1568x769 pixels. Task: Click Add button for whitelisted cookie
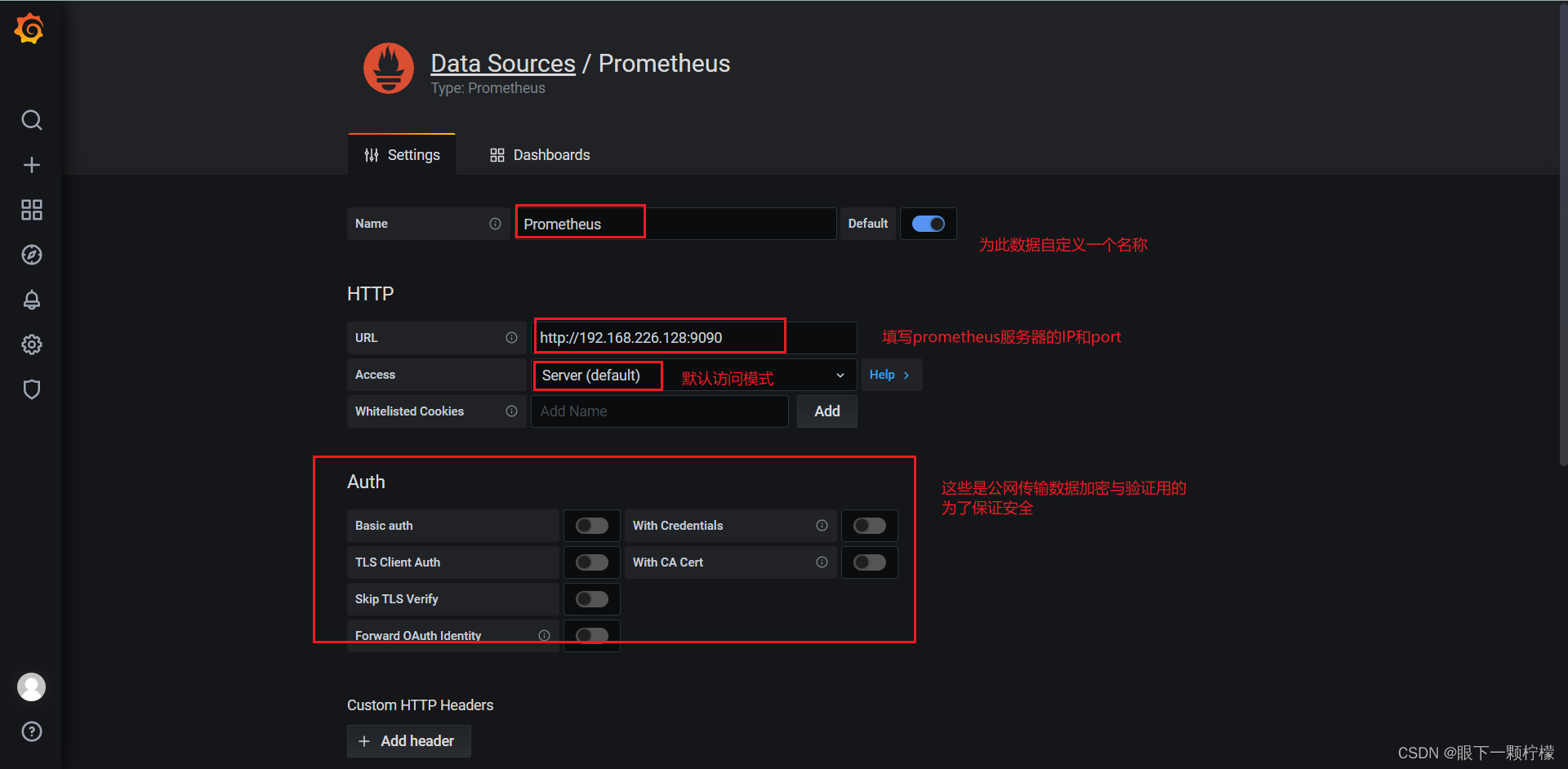click(x=826, y=411)
